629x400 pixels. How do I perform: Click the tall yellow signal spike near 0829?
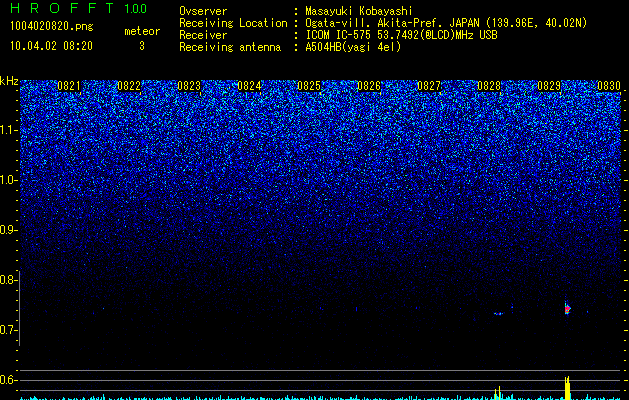tap(567, 388)
